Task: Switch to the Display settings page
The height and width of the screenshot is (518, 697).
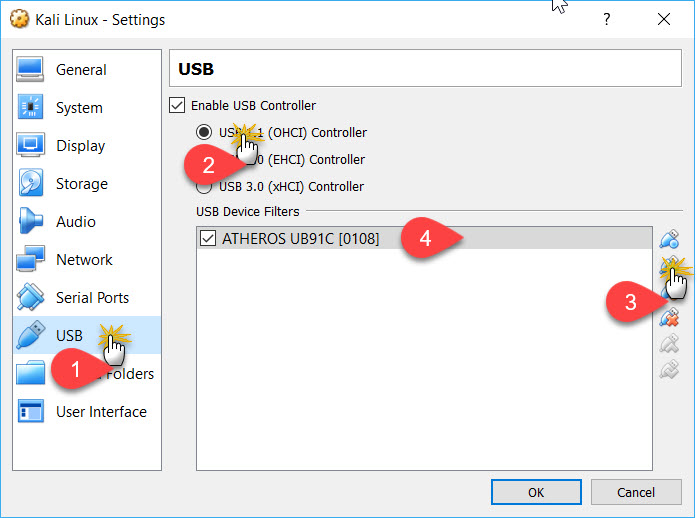Action: click(x=81, y=146)
